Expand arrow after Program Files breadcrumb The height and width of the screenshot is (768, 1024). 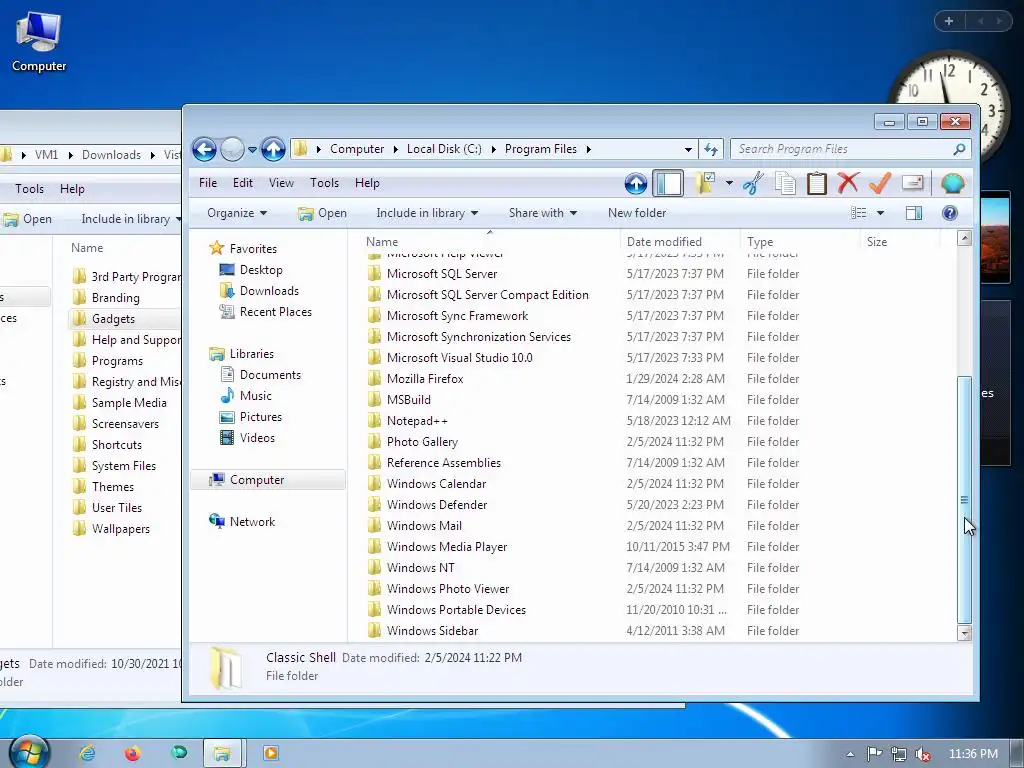click(x=588, y=150)
